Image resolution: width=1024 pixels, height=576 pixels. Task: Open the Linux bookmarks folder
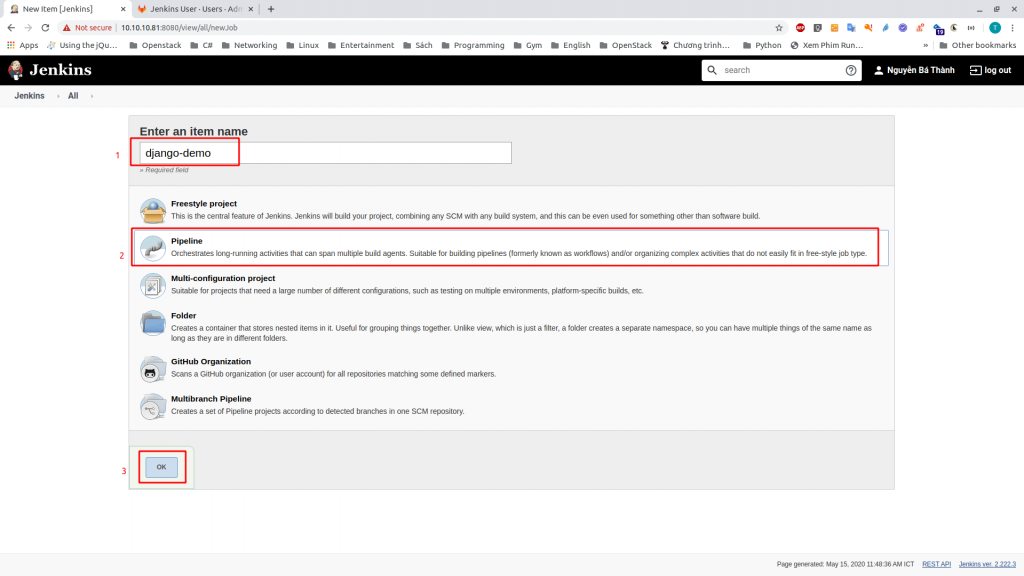coord(302,45)
